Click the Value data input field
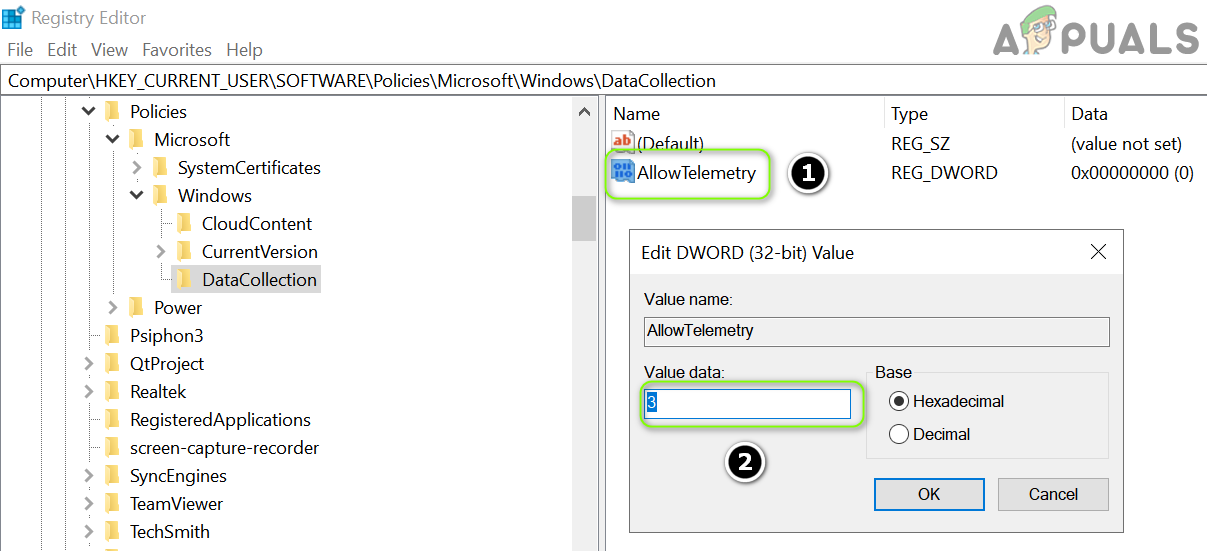 747,403
